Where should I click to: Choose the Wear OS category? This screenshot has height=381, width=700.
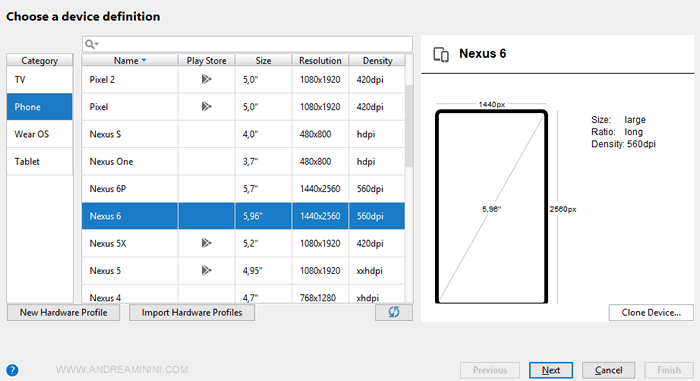[x=39, y=134]
